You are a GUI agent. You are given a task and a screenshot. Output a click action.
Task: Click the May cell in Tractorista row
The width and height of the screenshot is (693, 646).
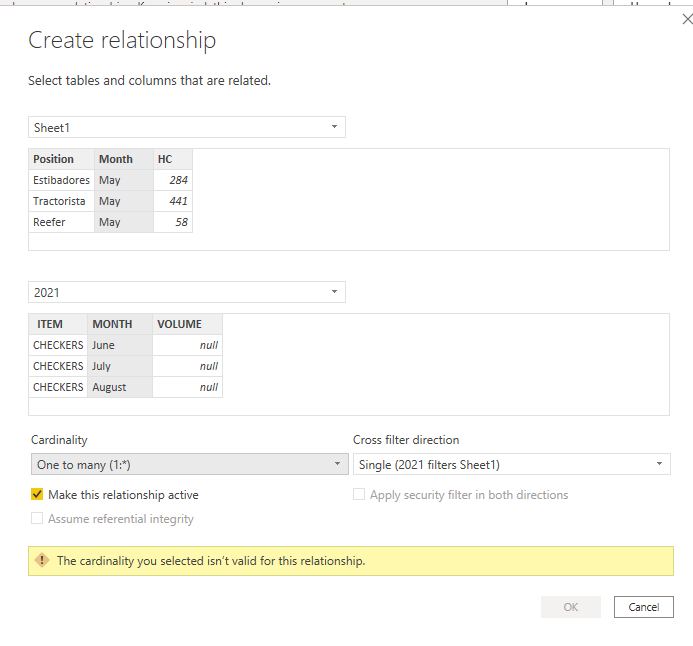[x=124, y=201]
